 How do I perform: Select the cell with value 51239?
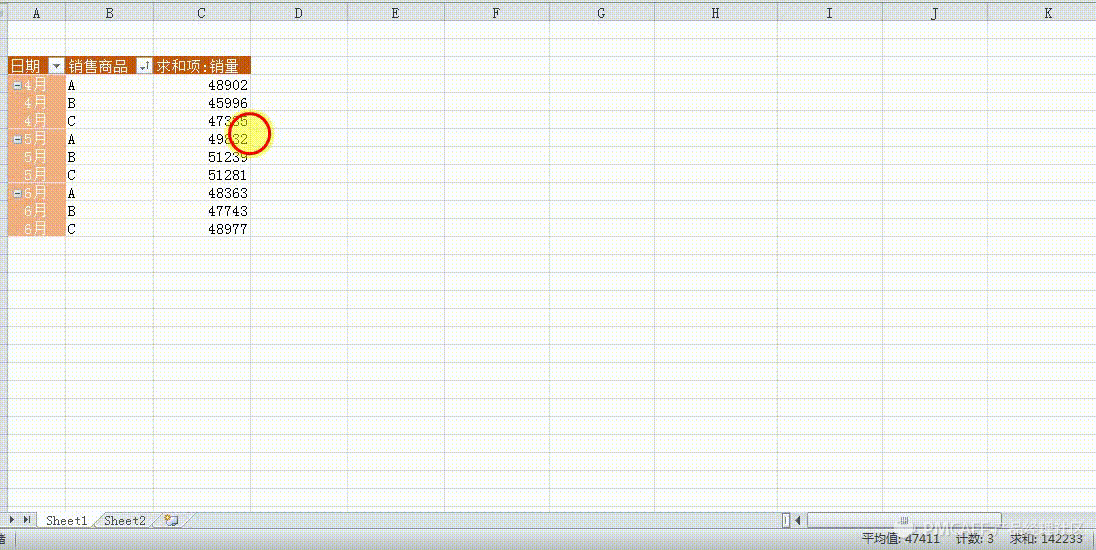pyautogui.click(x=201, y=157)
